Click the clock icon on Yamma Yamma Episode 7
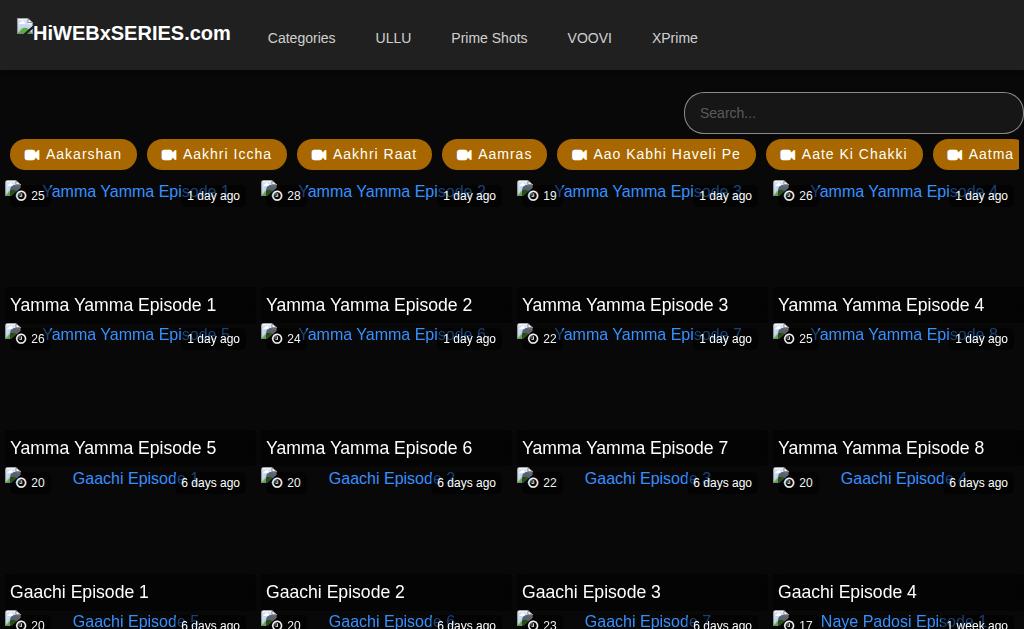Screen dimensions: 1024x629 point(533,339)
